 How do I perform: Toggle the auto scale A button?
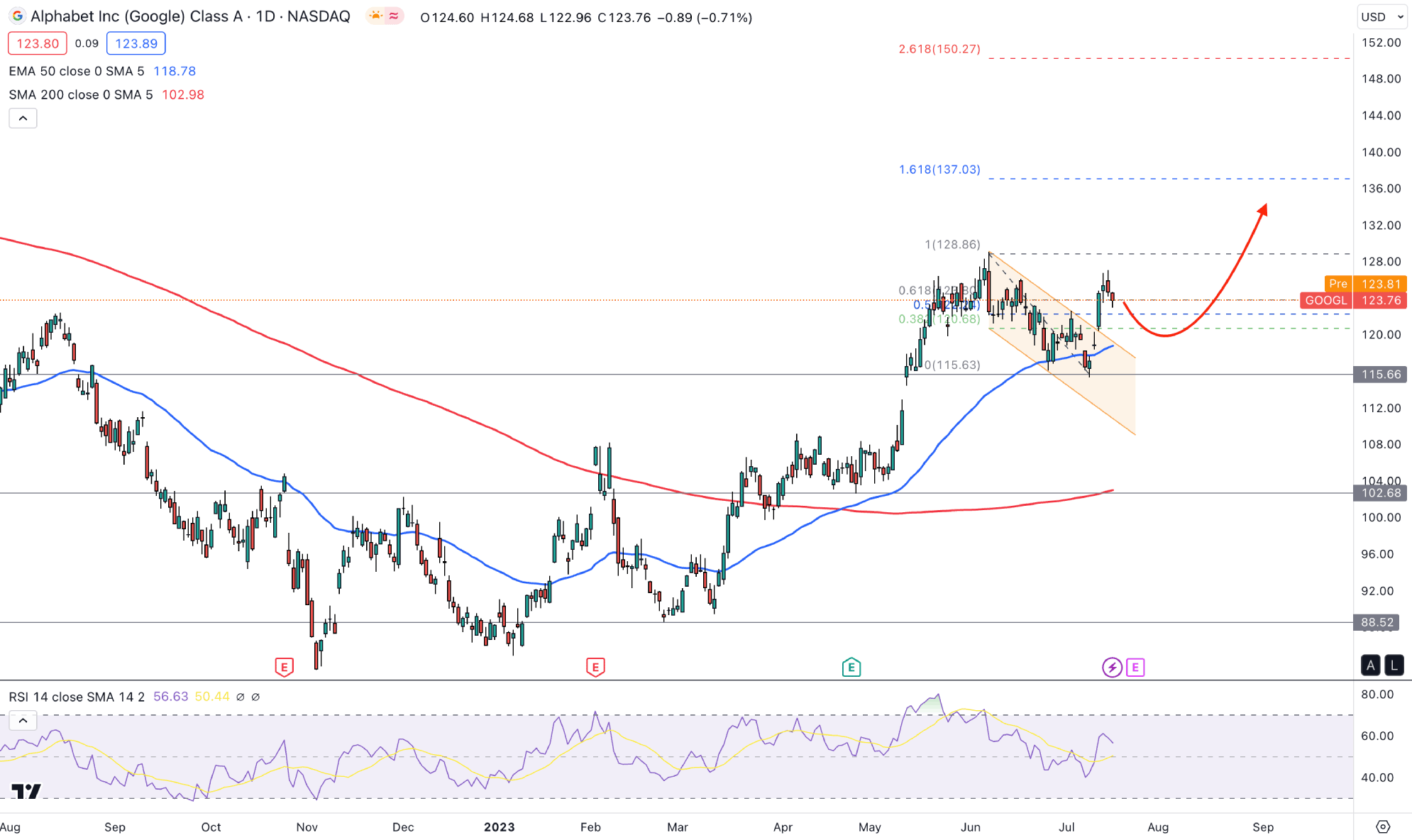point(1370,665)
